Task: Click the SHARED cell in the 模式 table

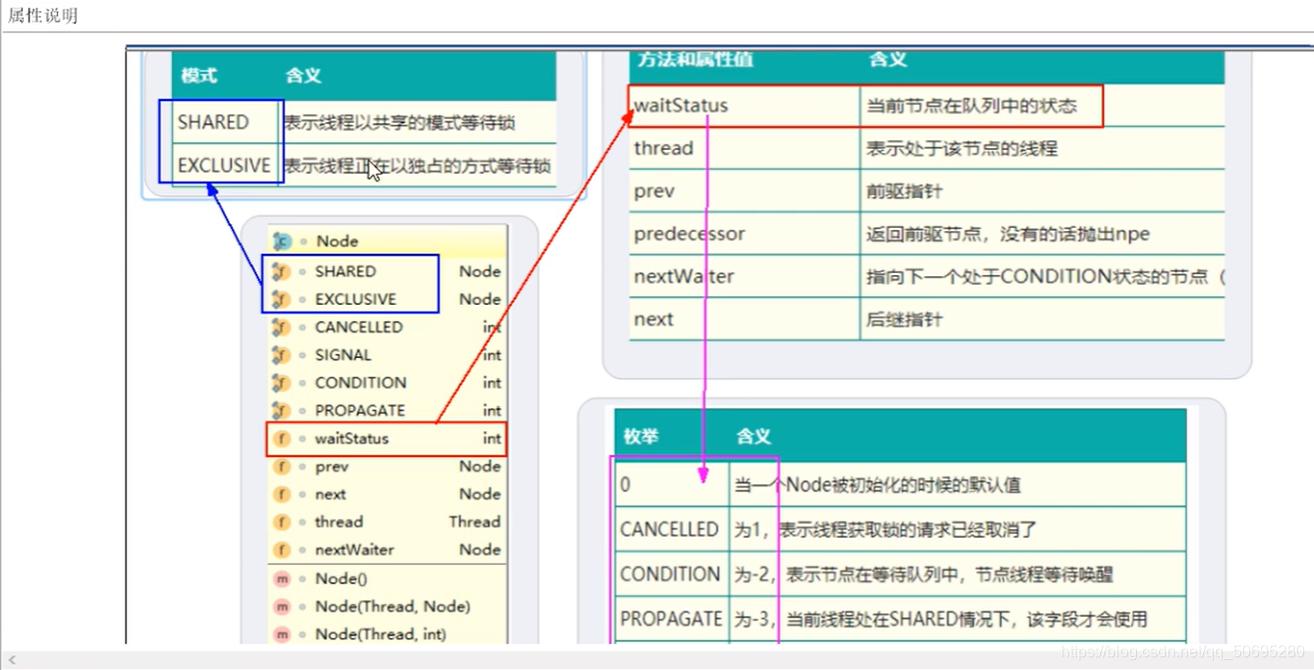Action: point(225,122)
